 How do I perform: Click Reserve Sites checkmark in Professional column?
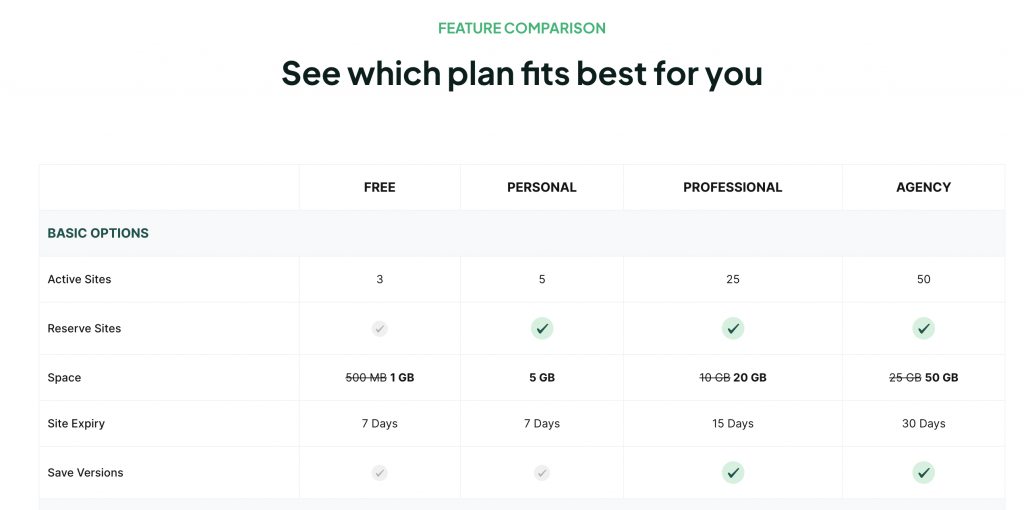click(733, 328)
